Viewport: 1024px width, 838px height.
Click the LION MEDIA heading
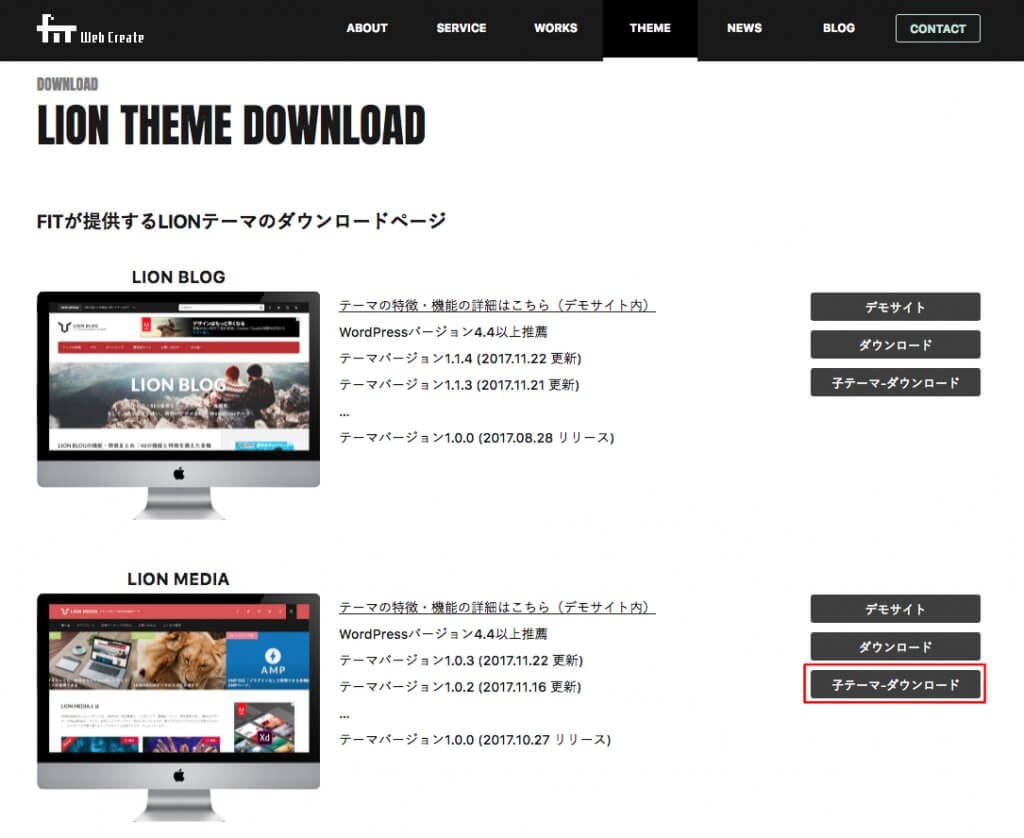178,579
